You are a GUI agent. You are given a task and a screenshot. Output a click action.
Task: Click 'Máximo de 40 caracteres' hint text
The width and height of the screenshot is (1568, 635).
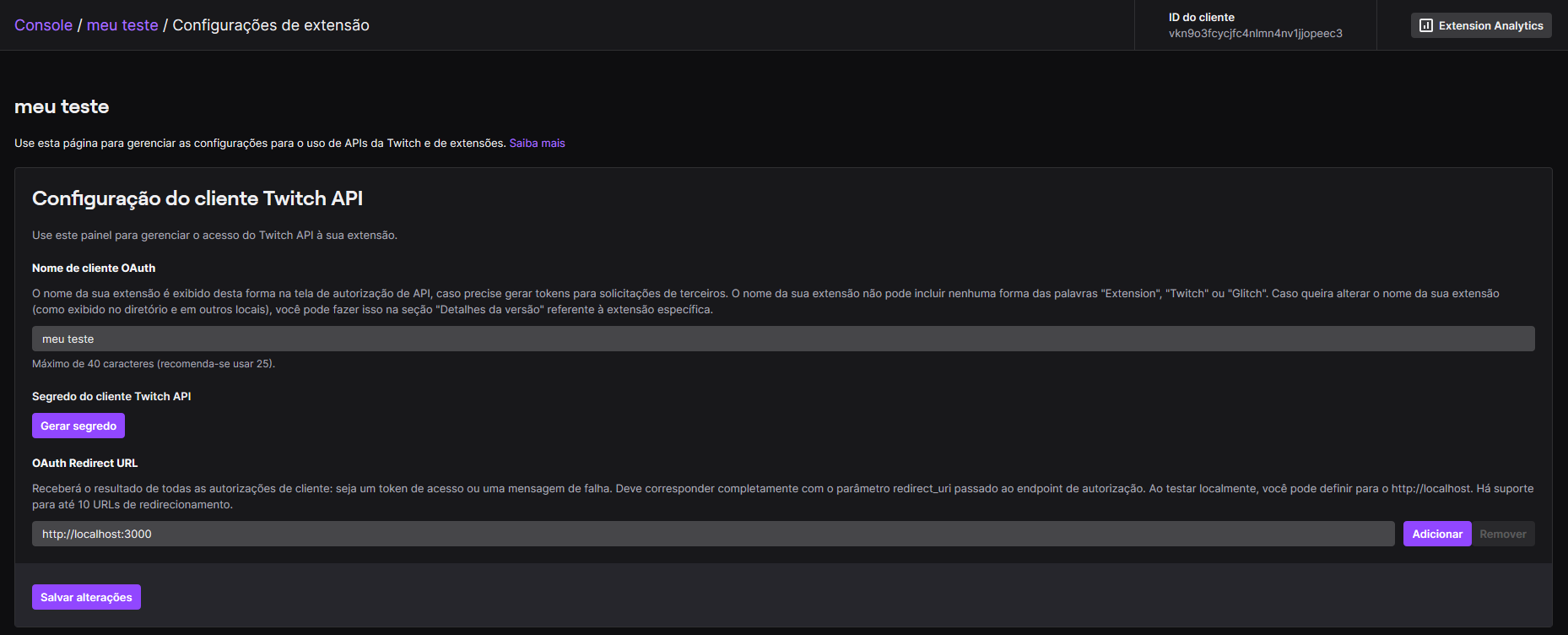coord(154,364)
